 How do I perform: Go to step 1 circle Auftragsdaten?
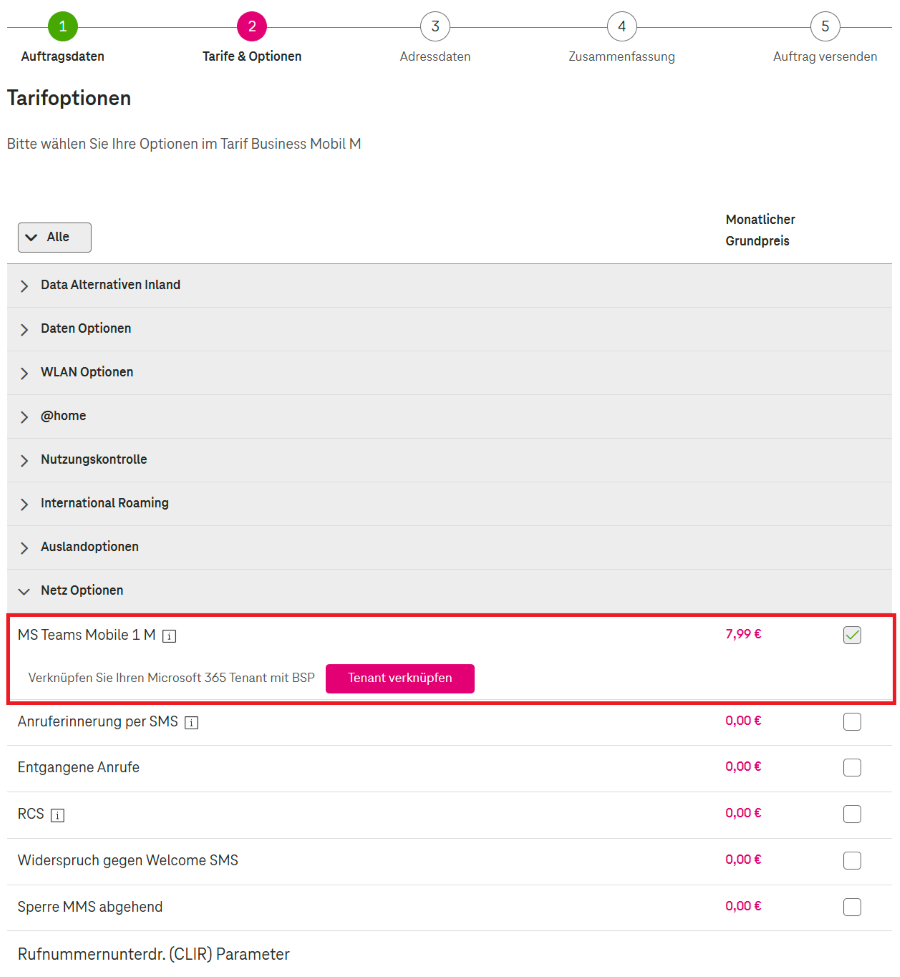63,26
